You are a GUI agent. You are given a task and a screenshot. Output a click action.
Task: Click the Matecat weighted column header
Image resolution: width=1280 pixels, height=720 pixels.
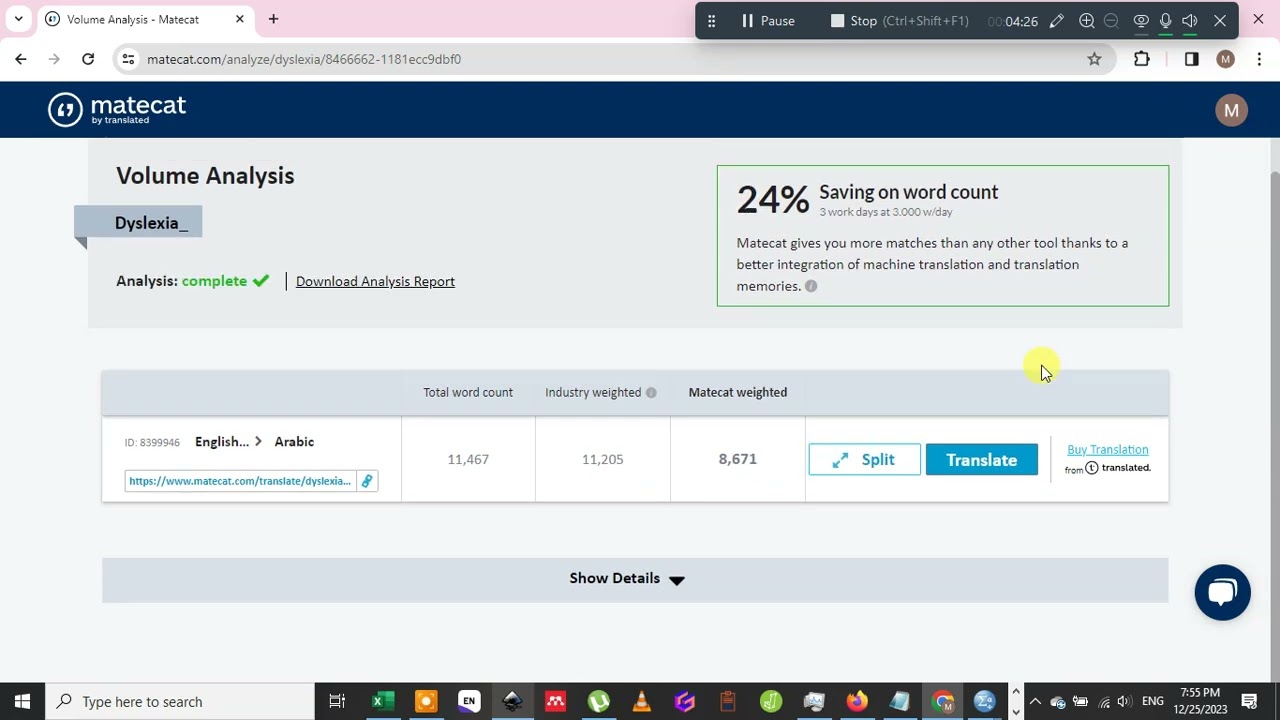tap(738, 392)
